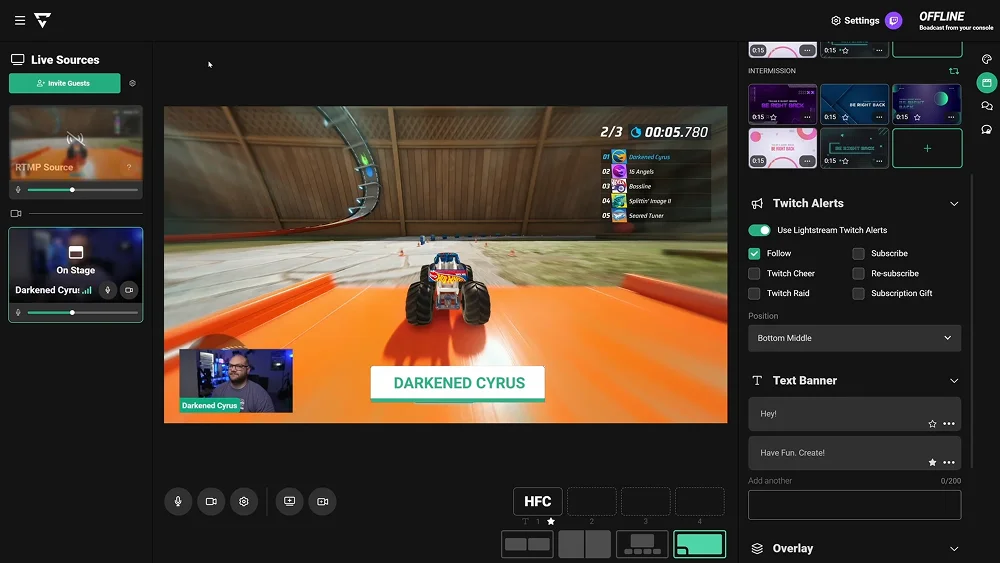Open the Position dropdown set to Bottom Middle
Screen dimensions: 1000x563
[x=854, y=338]
